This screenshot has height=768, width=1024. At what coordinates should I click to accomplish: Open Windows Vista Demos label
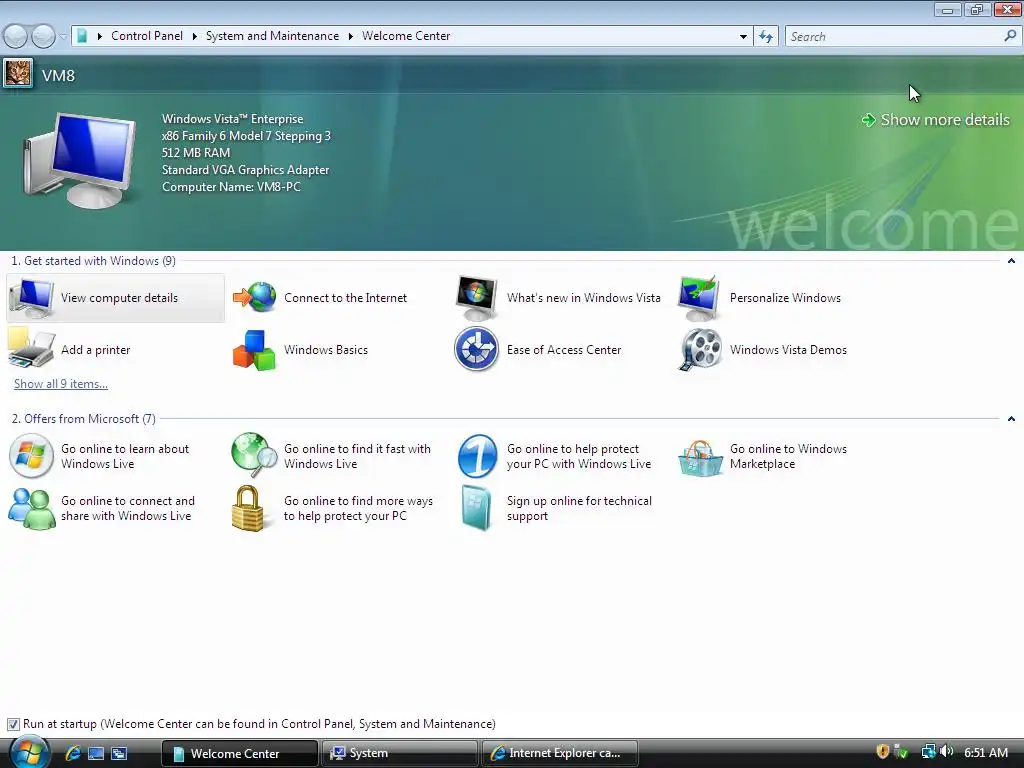[788, 350]
